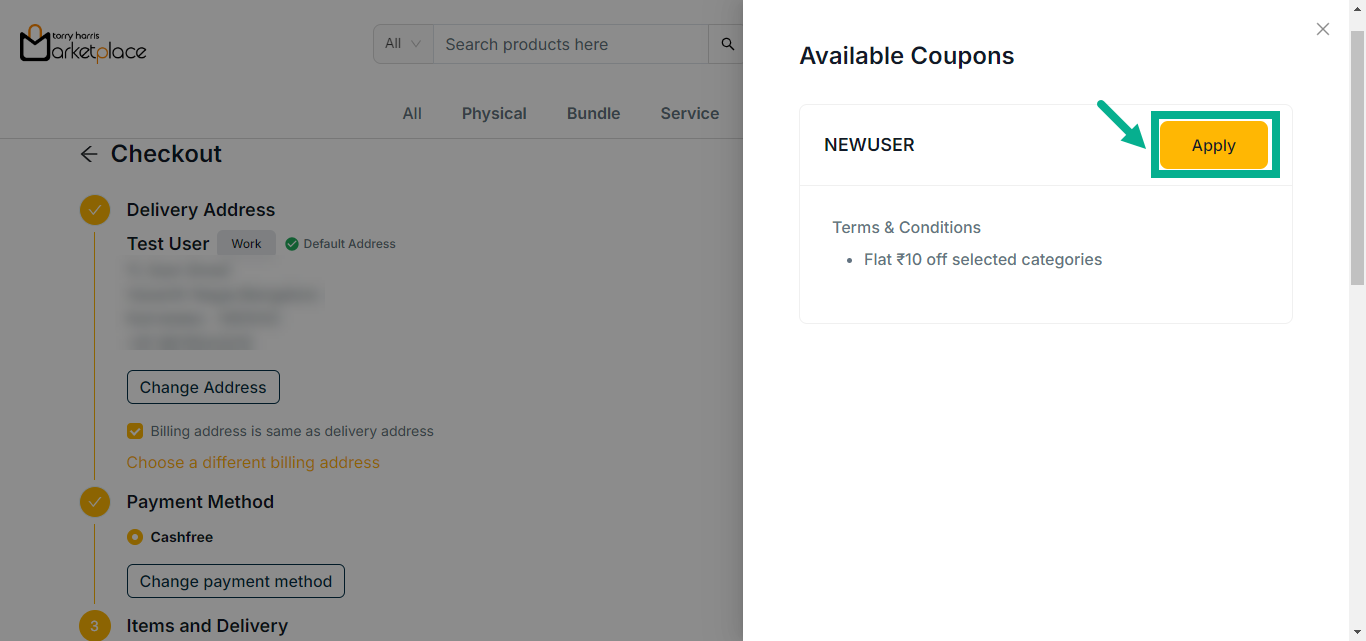Screen dimensions: 1366x641
Task: Click the green Default Address check icon
Action: [x=292, y=244]
